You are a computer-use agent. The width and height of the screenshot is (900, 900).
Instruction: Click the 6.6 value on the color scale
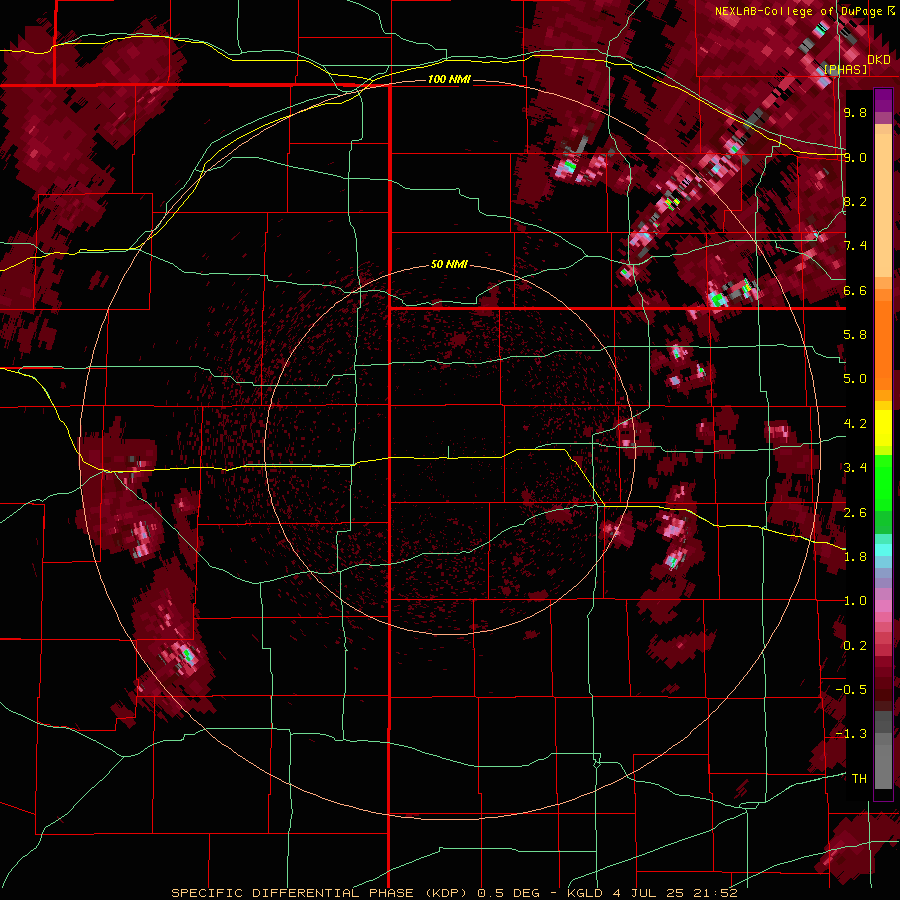point(855,290)
